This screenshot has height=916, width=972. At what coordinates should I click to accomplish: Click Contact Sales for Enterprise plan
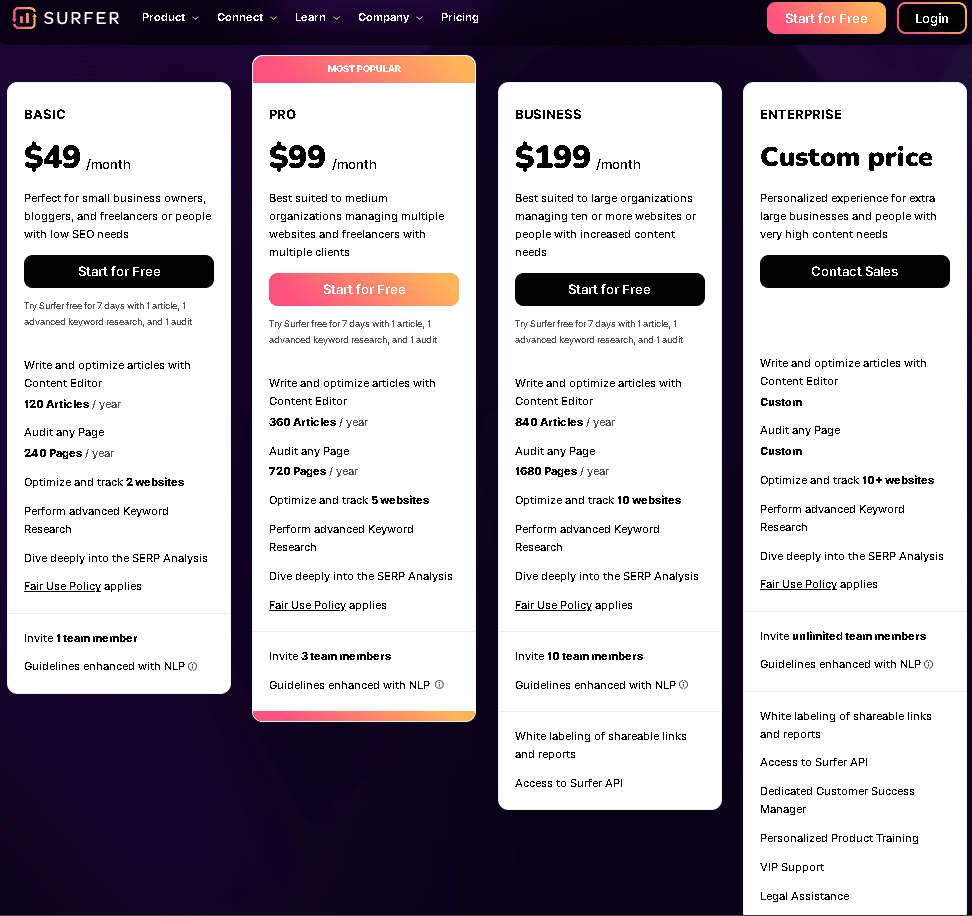point(854,271)
